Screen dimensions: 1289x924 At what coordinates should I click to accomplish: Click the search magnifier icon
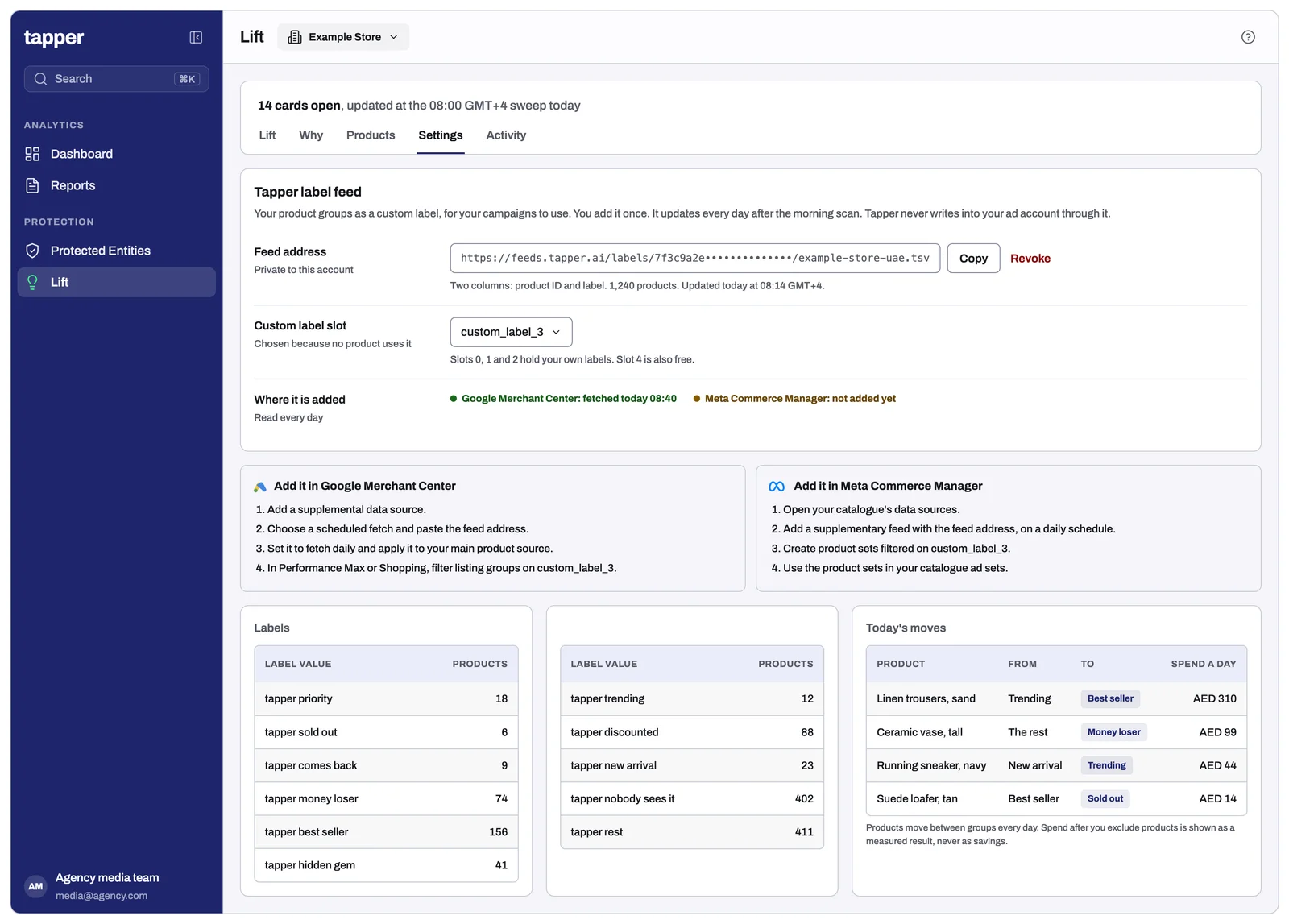coord(40,79)
